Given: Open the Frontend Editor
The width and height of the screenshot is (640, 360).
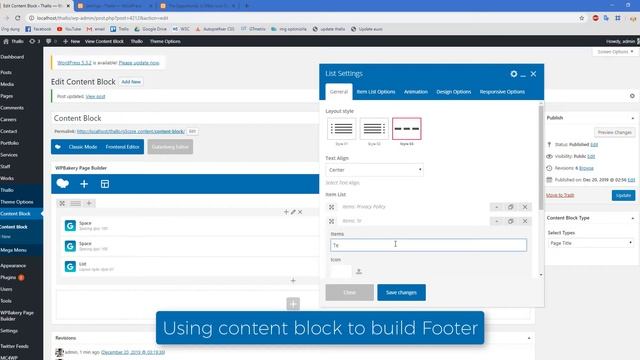Looking at the screenshot, I should pos(122,147).
